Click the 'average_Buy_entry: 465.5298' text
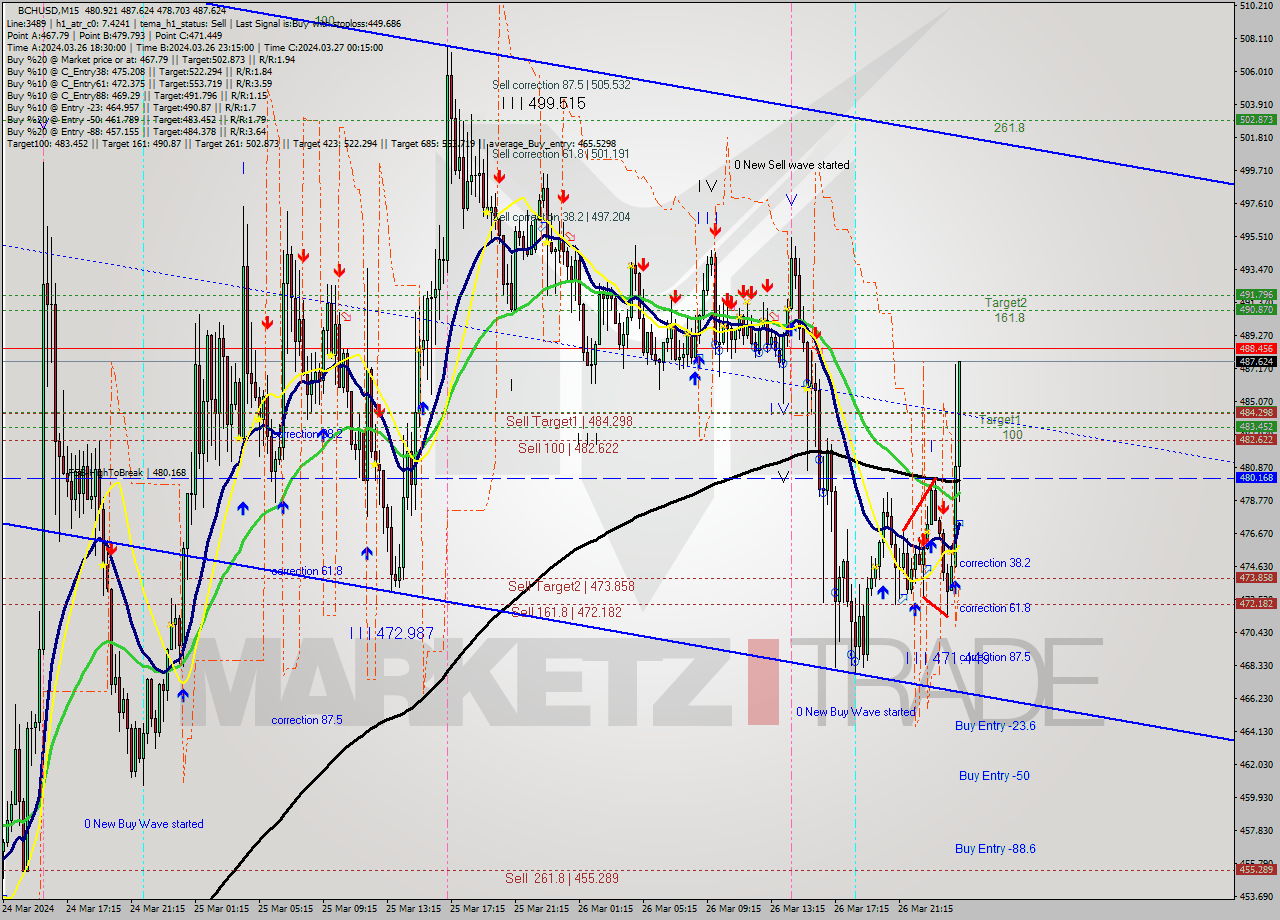 553,144
